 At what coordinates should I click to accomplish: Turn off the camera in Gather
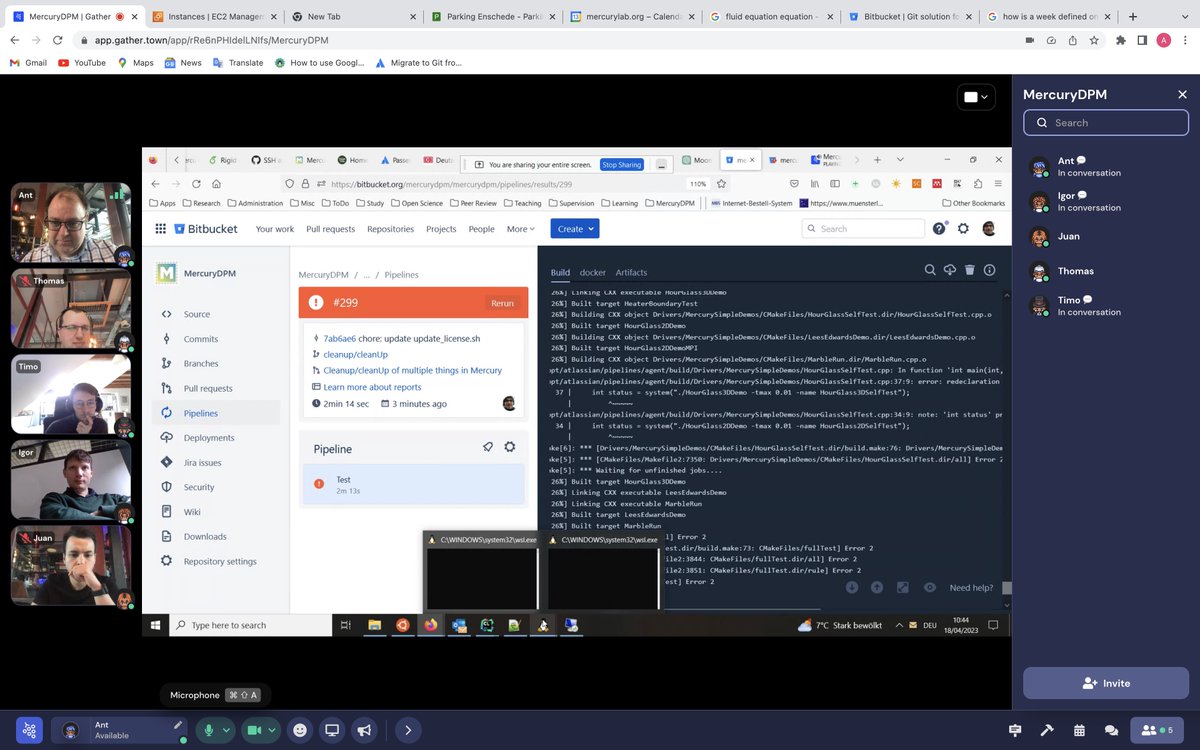(x=254, y=731)
